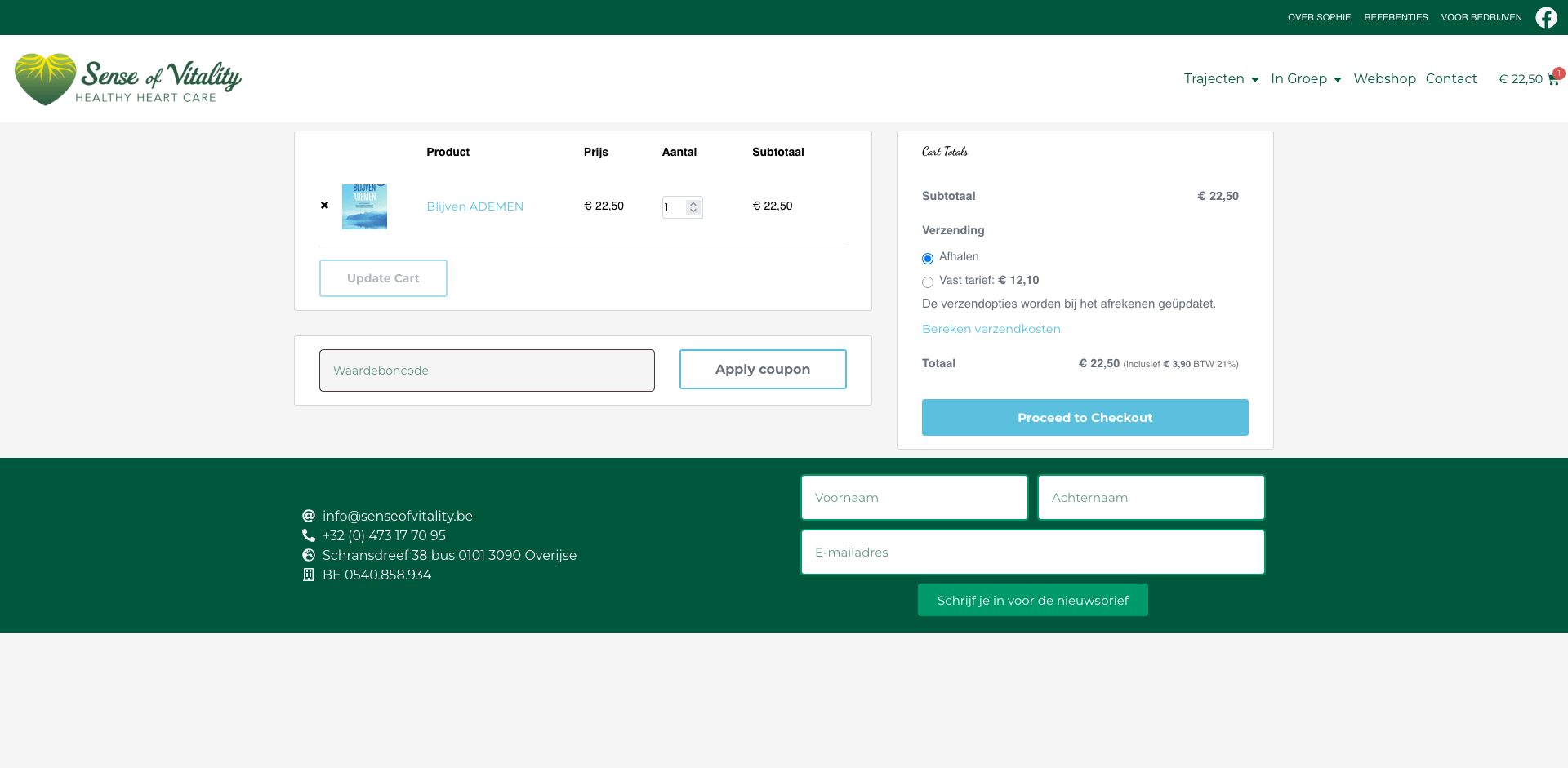Click the phone number +32 (0) 473 17 70 95
Image resolution: width=1568 pixels, height=768 pixels.
coord(384,535)
